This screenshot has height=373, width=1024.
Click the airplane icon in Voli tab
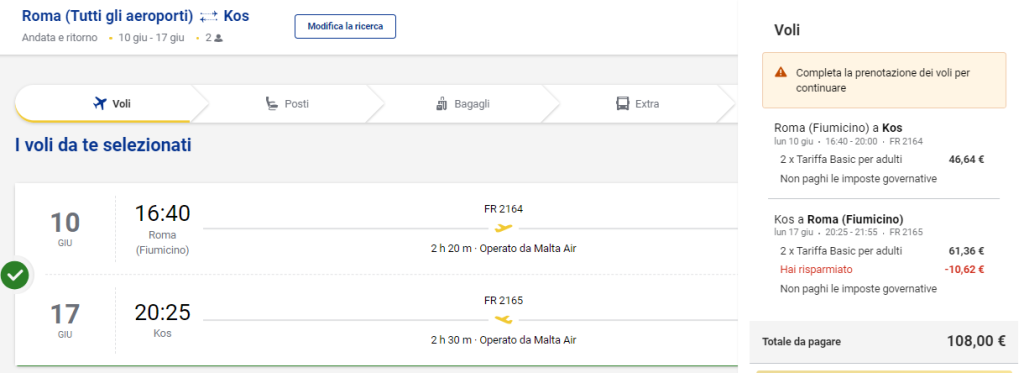tap(99, 103)
